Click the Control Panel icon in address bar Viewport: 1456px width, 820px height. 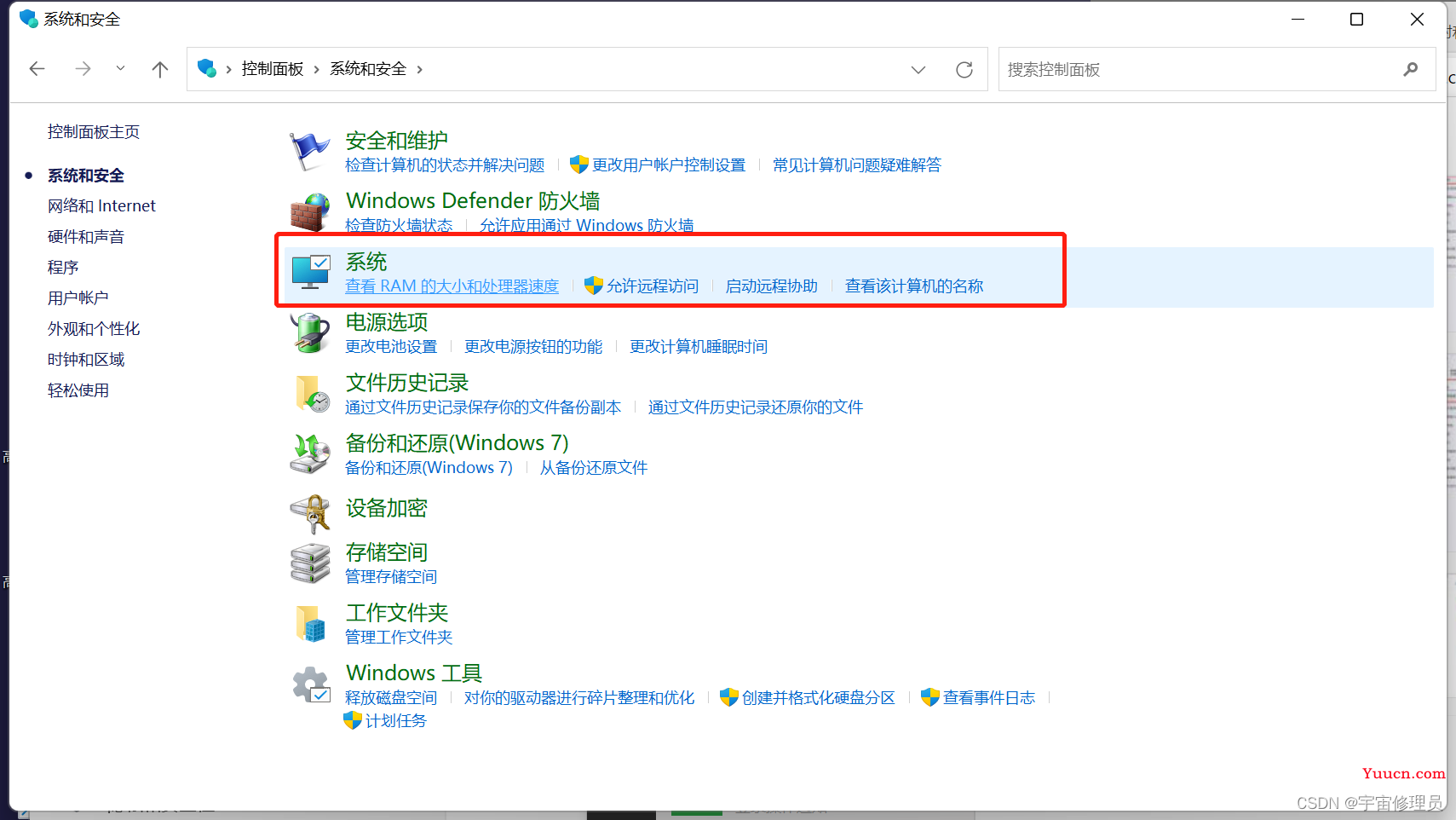207,68
